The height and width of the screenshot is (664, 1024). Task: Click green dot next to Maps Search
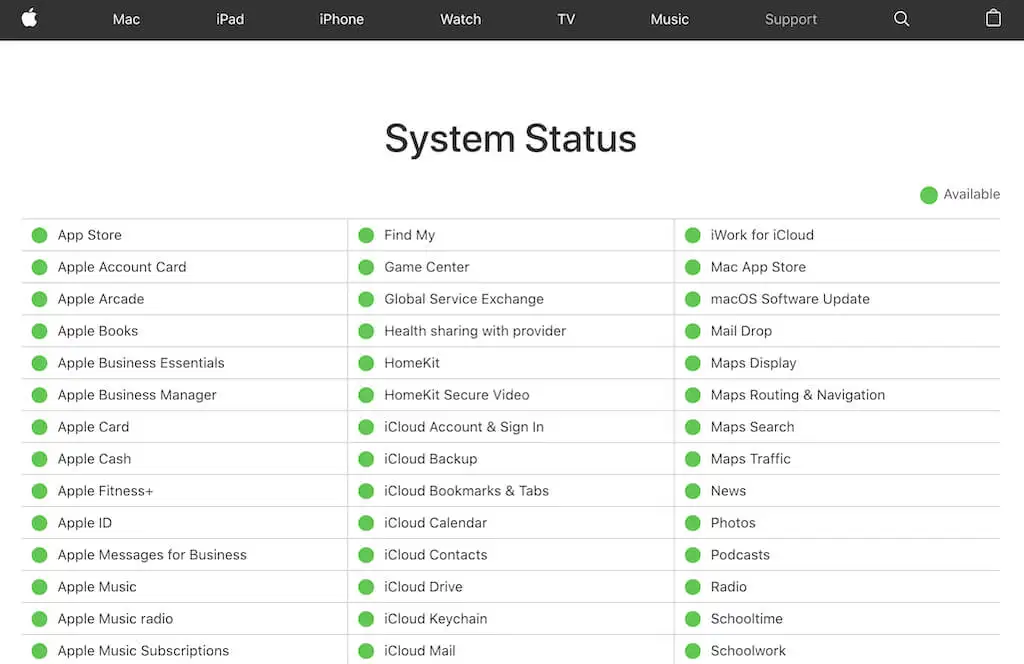click(x=693, y=427)
